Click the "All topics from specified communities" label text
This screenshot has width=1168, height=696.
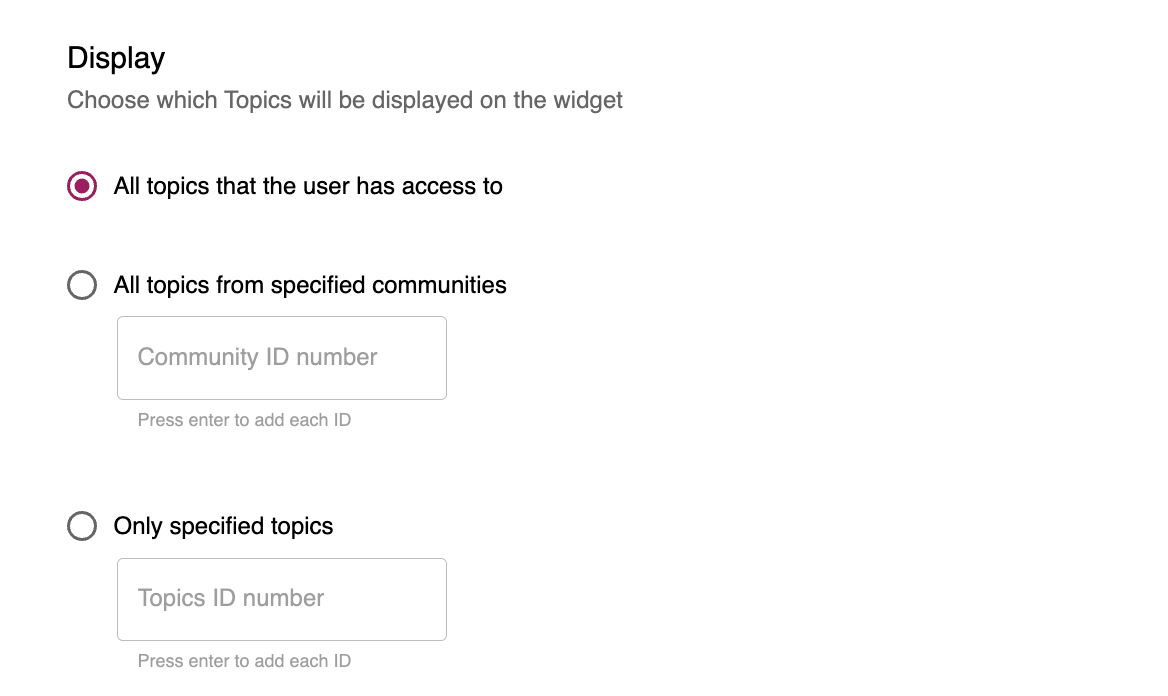point(310,285)
